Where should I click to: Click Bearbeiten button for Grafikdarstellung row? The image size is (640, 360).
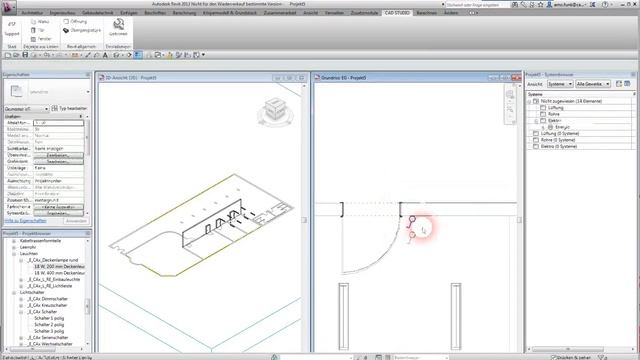pos(59,162)
